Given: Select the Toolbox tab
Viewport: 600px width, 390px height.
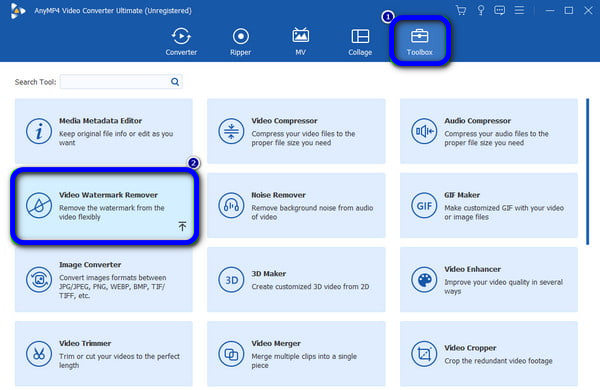Looking at the screenshot, I should [419, 41].
